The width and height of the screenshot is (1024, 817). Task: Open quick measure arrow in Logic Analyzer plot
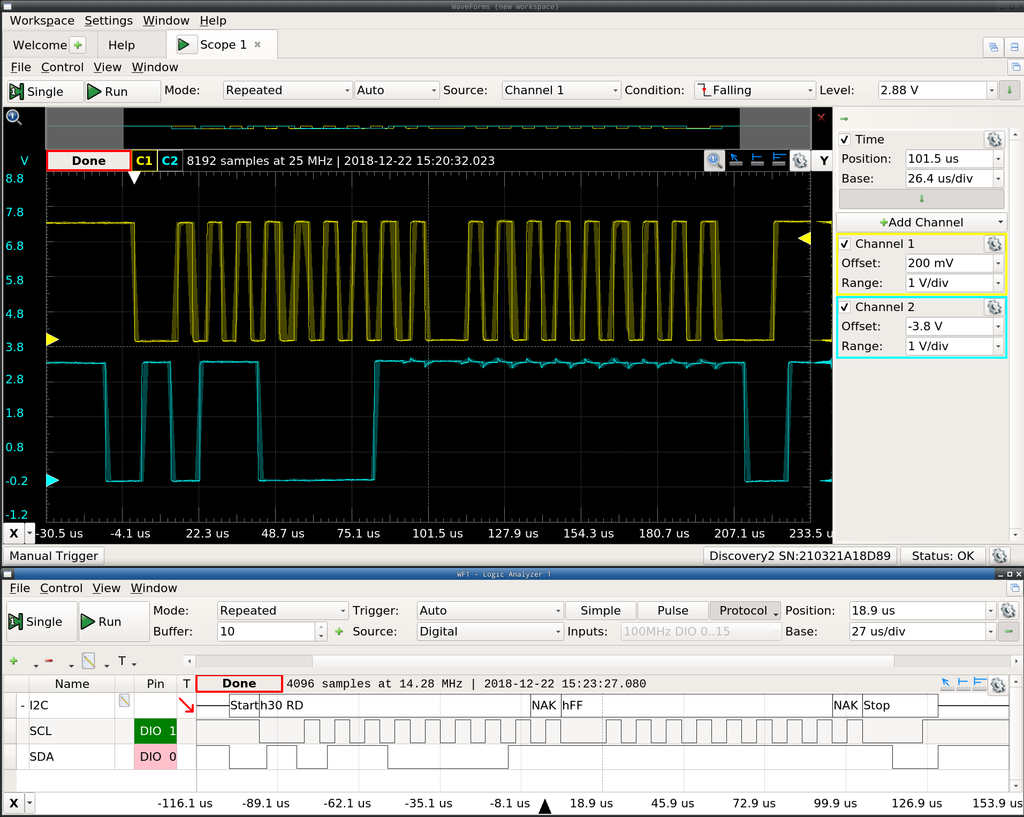(946, 684)
